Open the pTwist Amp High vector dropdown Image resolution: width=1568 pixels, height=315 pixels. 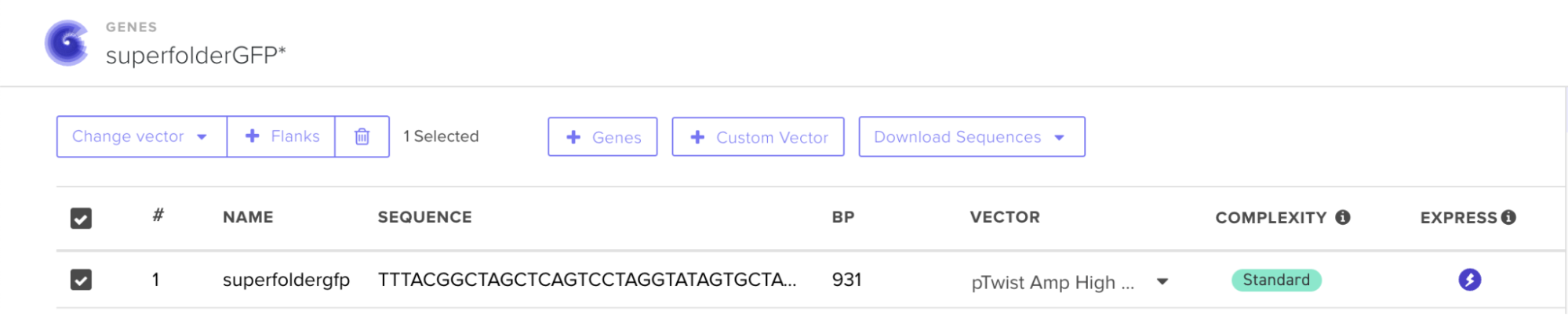pos(1162,281)
